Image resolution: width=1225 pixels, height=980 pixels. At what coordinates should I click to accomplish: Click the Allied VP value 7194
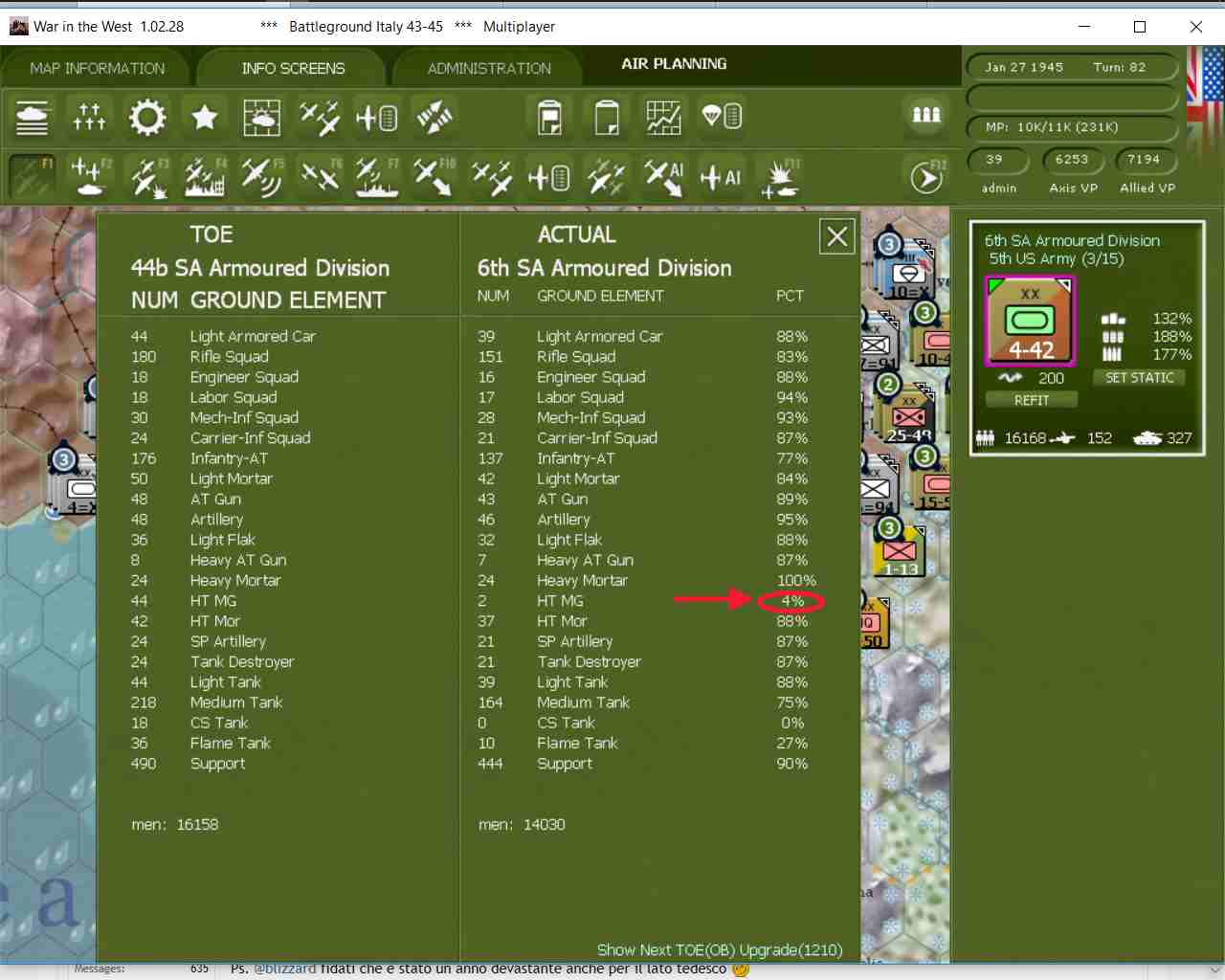click(x=1144, y=160)
